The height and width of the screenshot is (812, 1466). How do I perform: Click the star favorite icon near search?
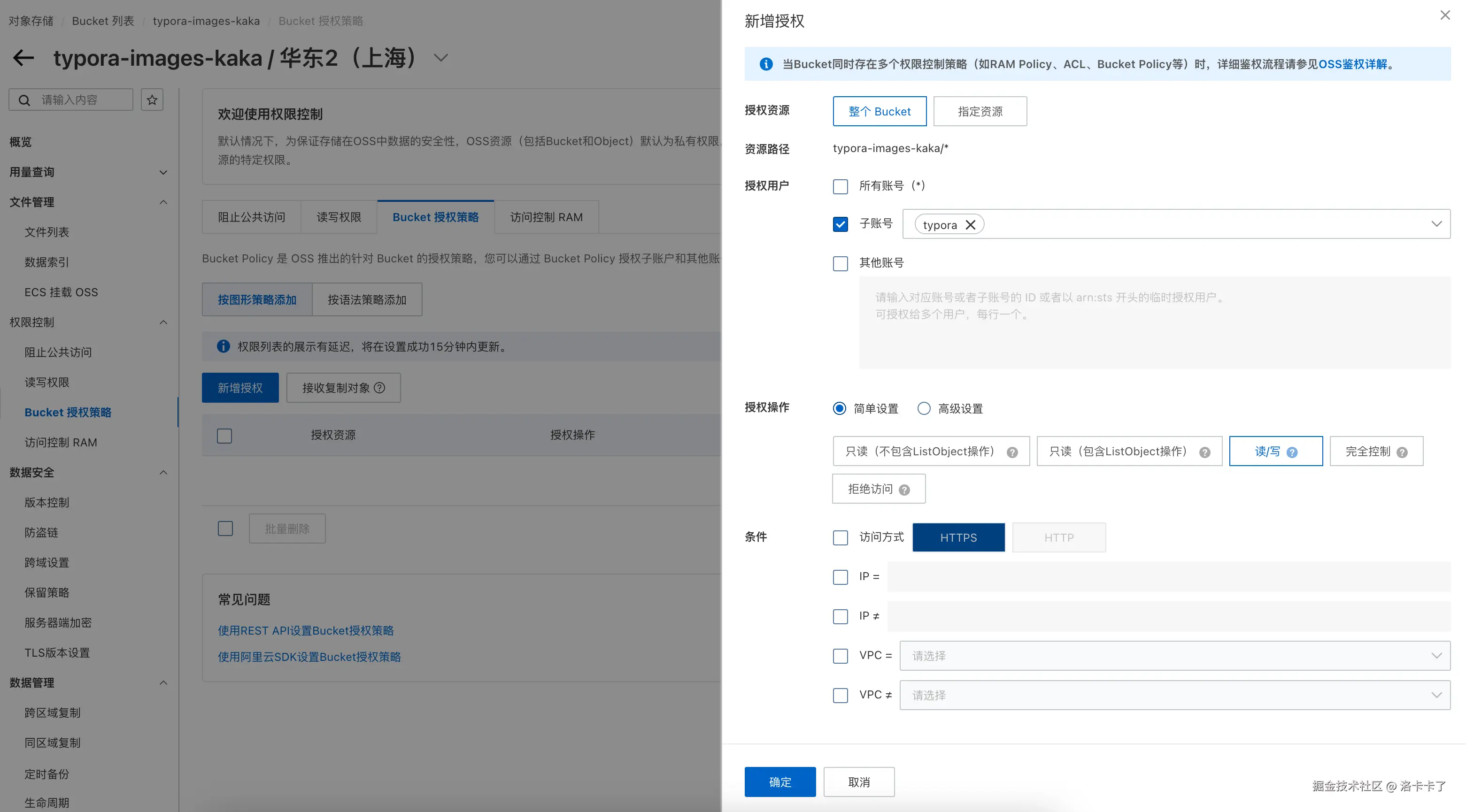pos(152,100)
